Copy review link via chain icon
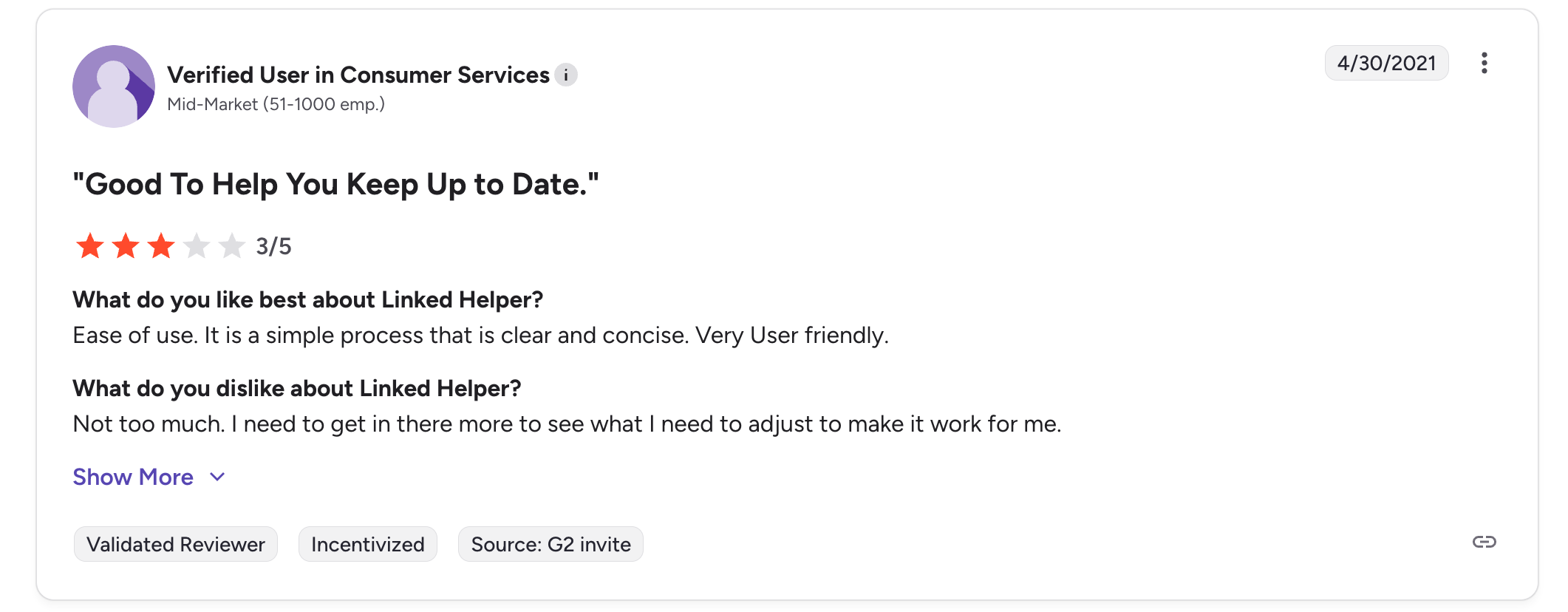Image resolution: width=1568 pixels, height=612 pixels. coord(1484,542)
